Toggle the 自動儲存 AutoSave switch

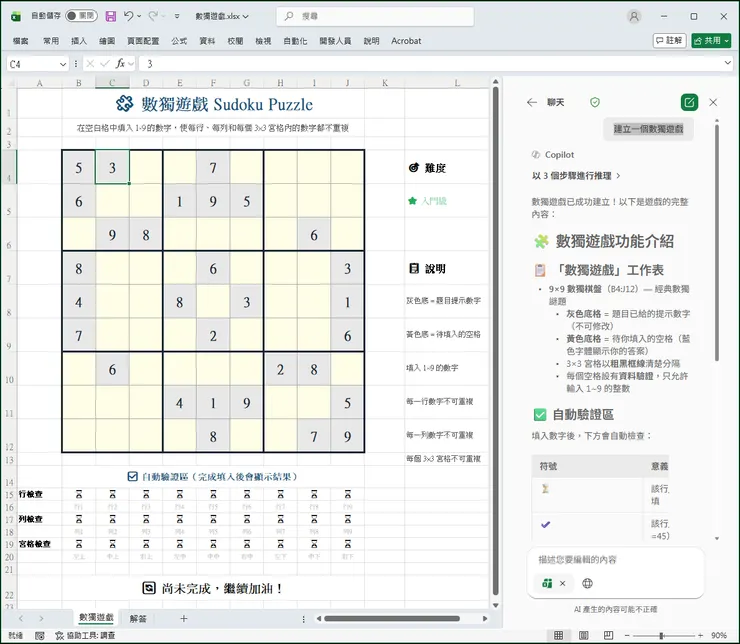point(81,16)
